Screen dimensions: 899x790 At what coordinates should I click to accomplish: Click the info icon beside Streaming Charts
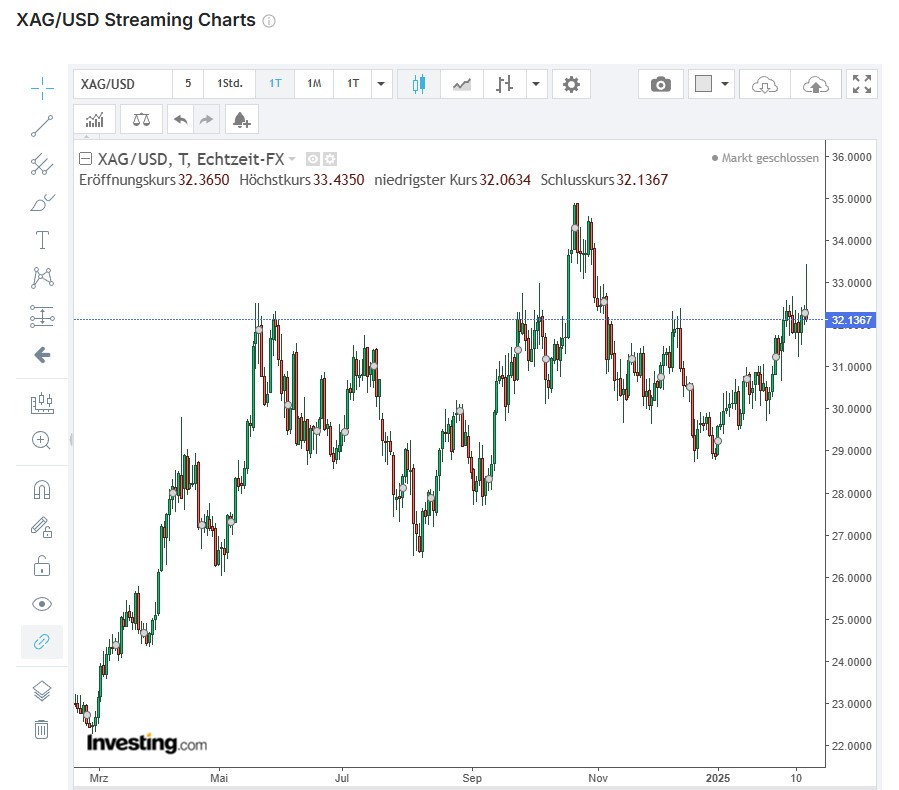(268, 21)
